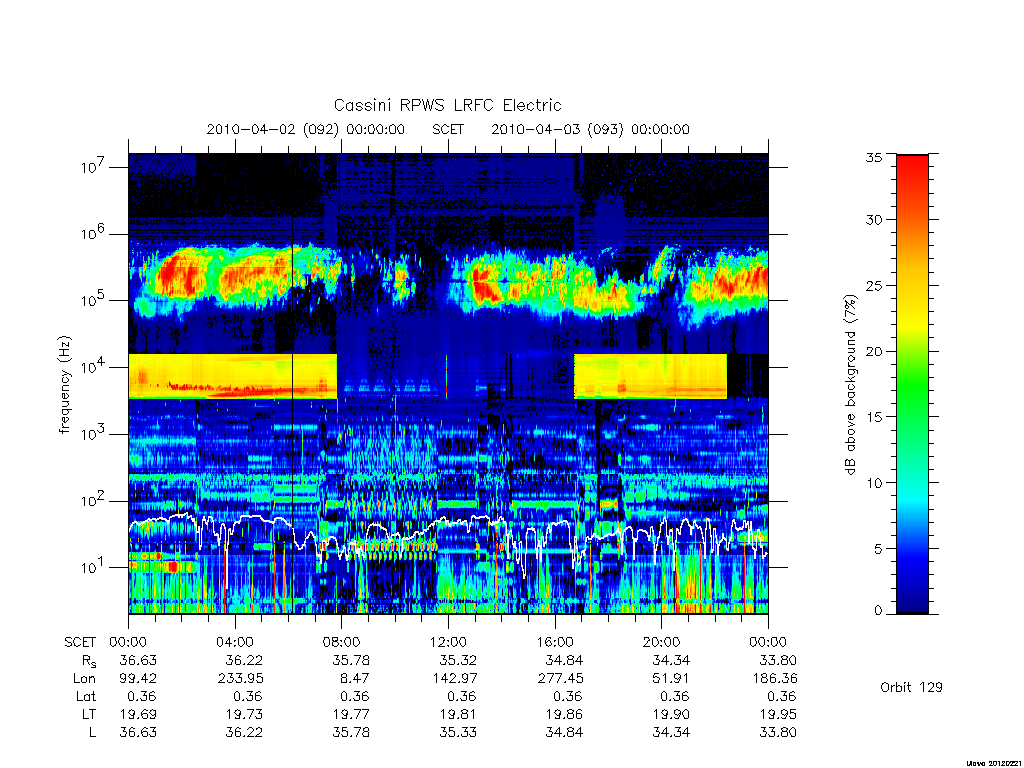Click the 'frequency (Hz)' axis label
The image size is (1024, 768).
coord(64,385)
